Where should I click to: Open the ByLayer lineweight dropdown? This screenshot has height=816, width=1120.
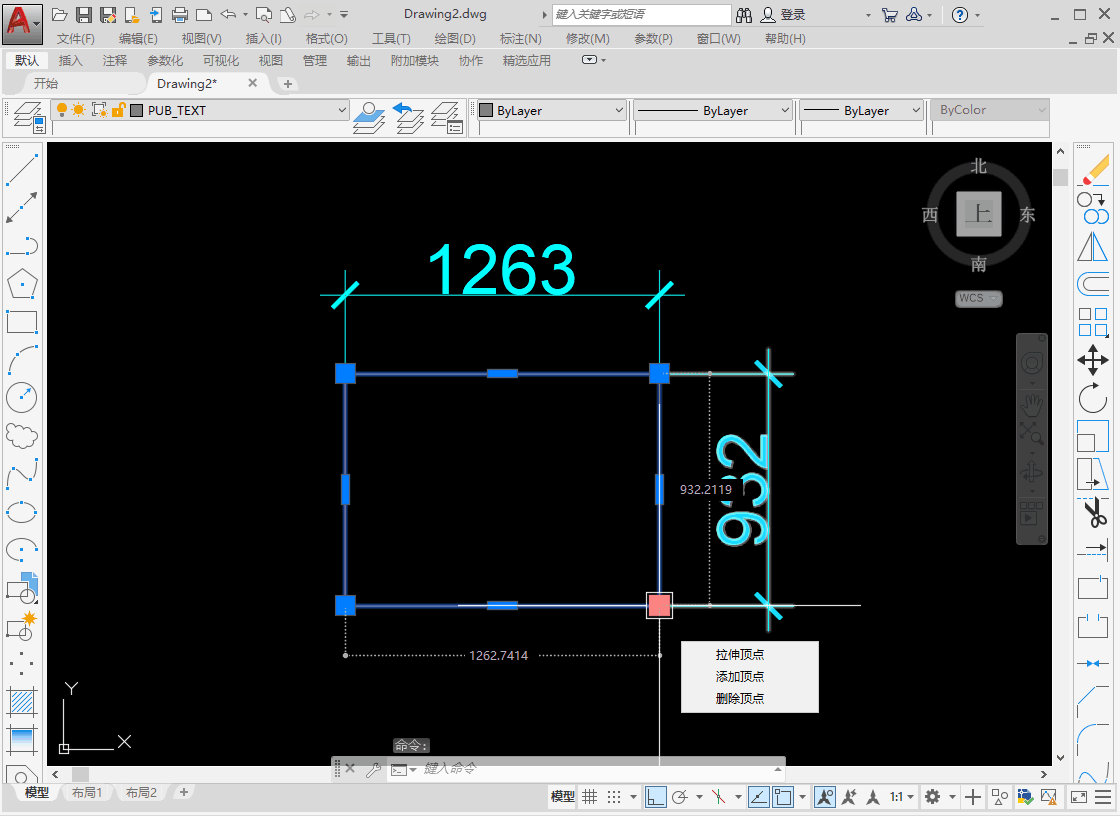tap(916, 110)
